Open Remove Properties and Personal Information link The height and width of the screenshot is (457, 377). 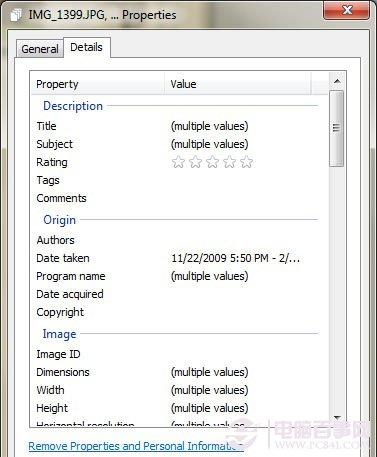point(136,446)
